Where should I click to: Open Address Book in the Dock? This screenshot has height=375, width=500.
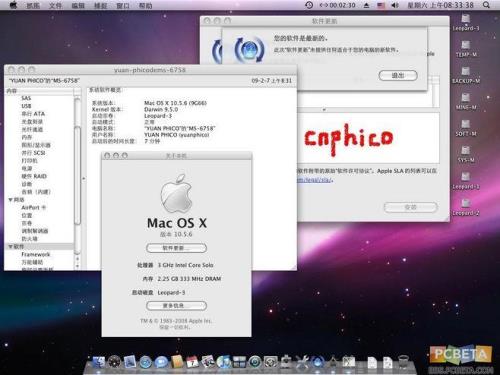[x=177, y=362]
